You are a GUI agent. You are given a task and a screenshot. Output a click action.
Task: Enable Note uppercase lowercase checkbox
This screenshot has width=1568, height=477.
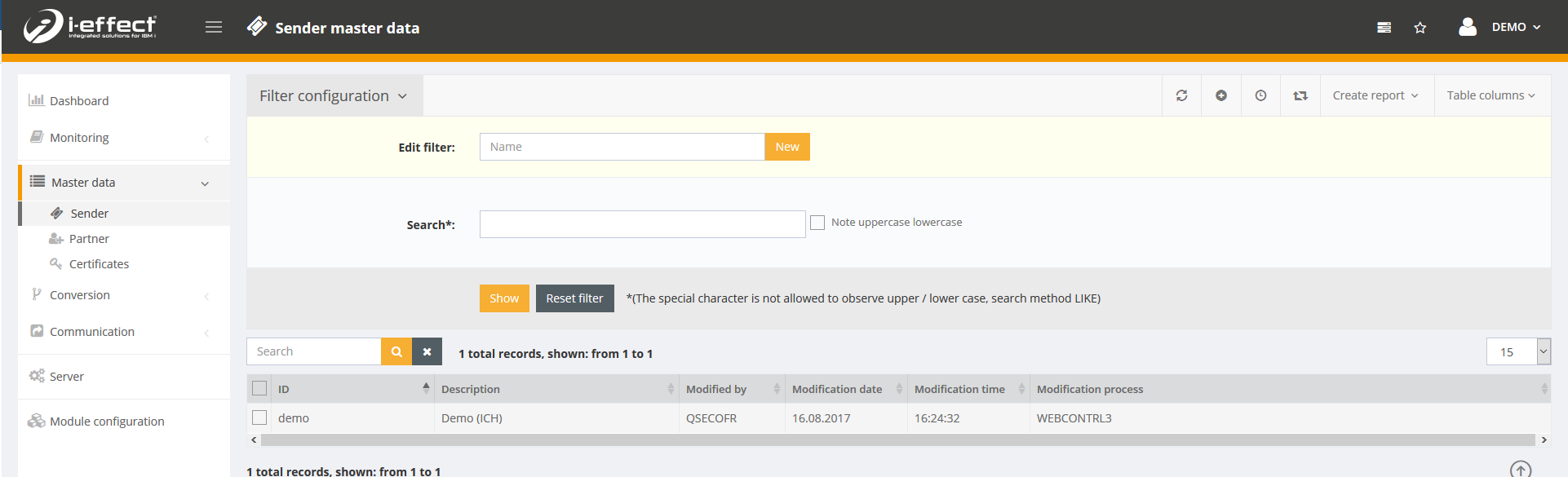[x=817, y=223]
